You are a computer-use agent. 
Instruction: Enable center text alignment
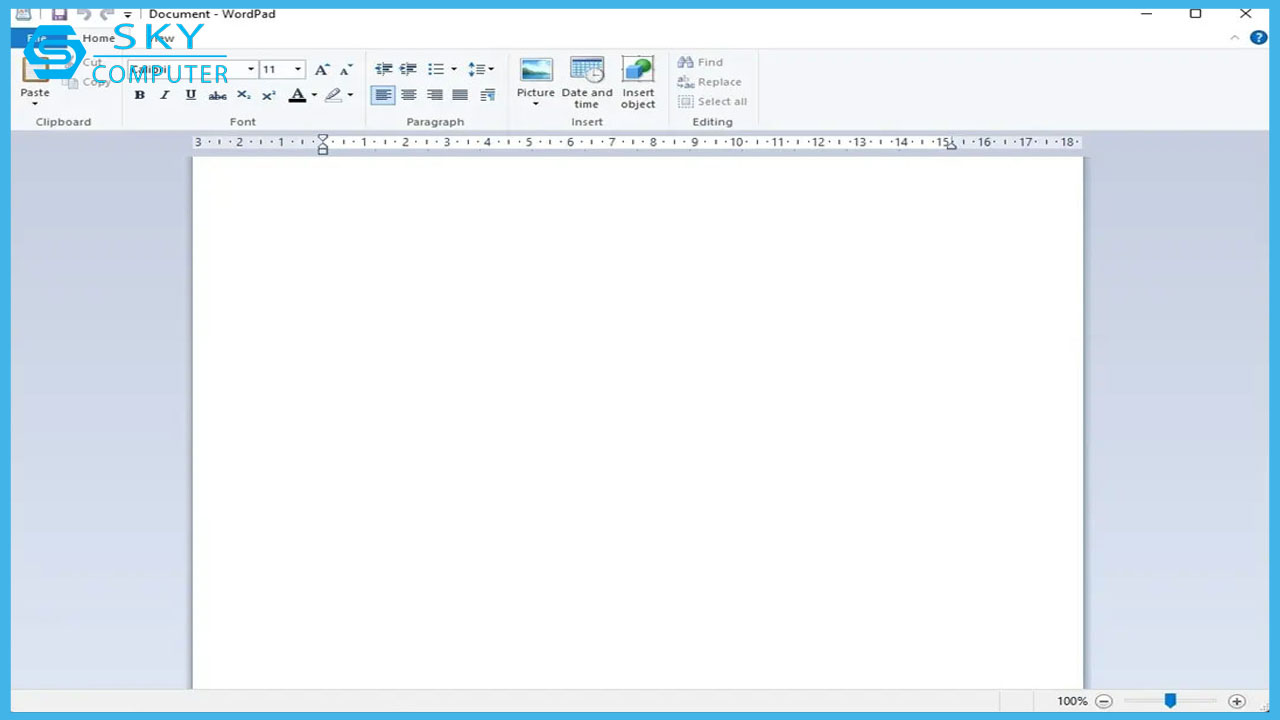pyautogui.click(x=409, y=95)
